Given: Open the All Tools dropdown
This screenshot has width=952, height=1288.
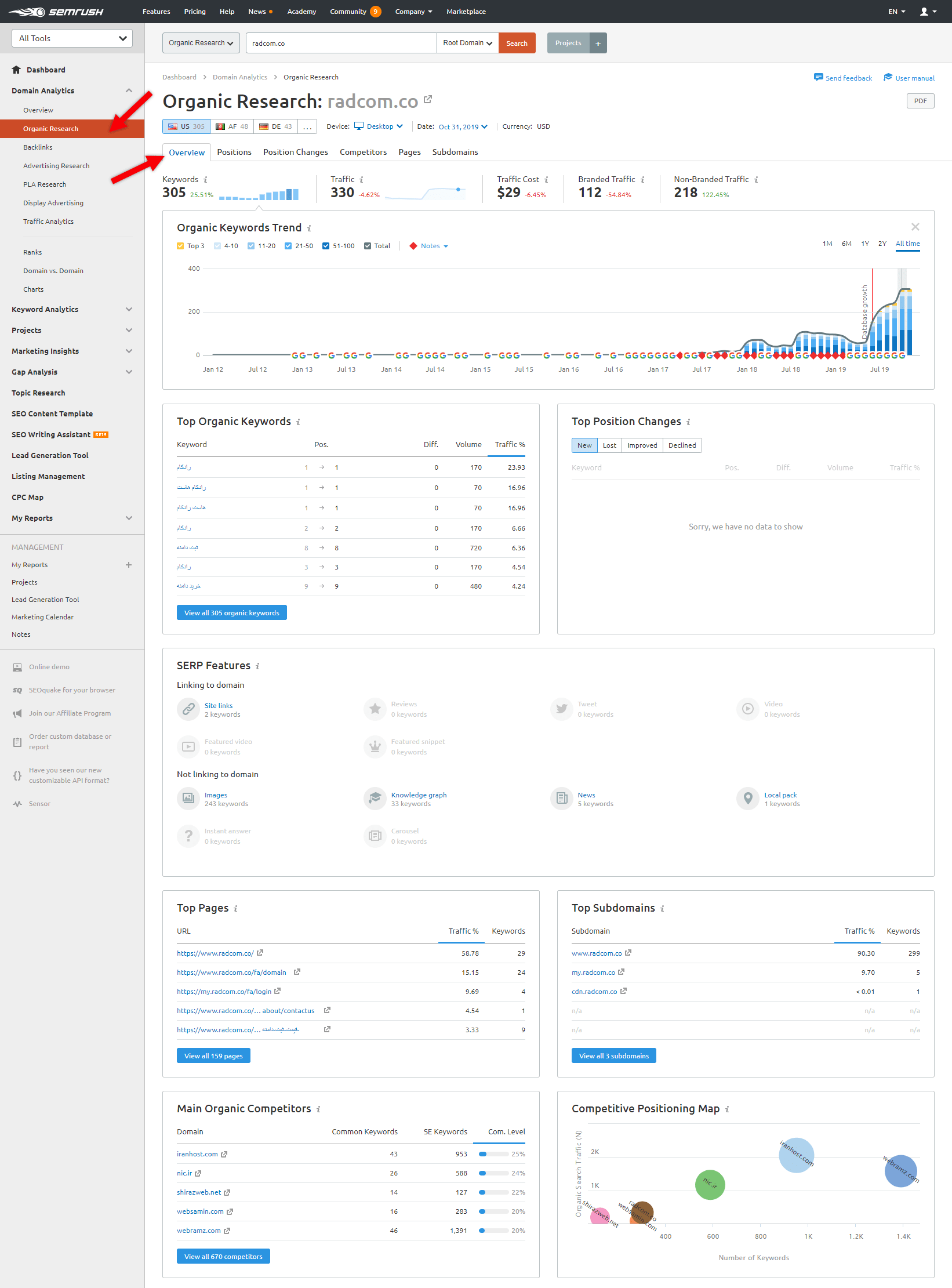Looking at the screenshot, I should [72, 38].
